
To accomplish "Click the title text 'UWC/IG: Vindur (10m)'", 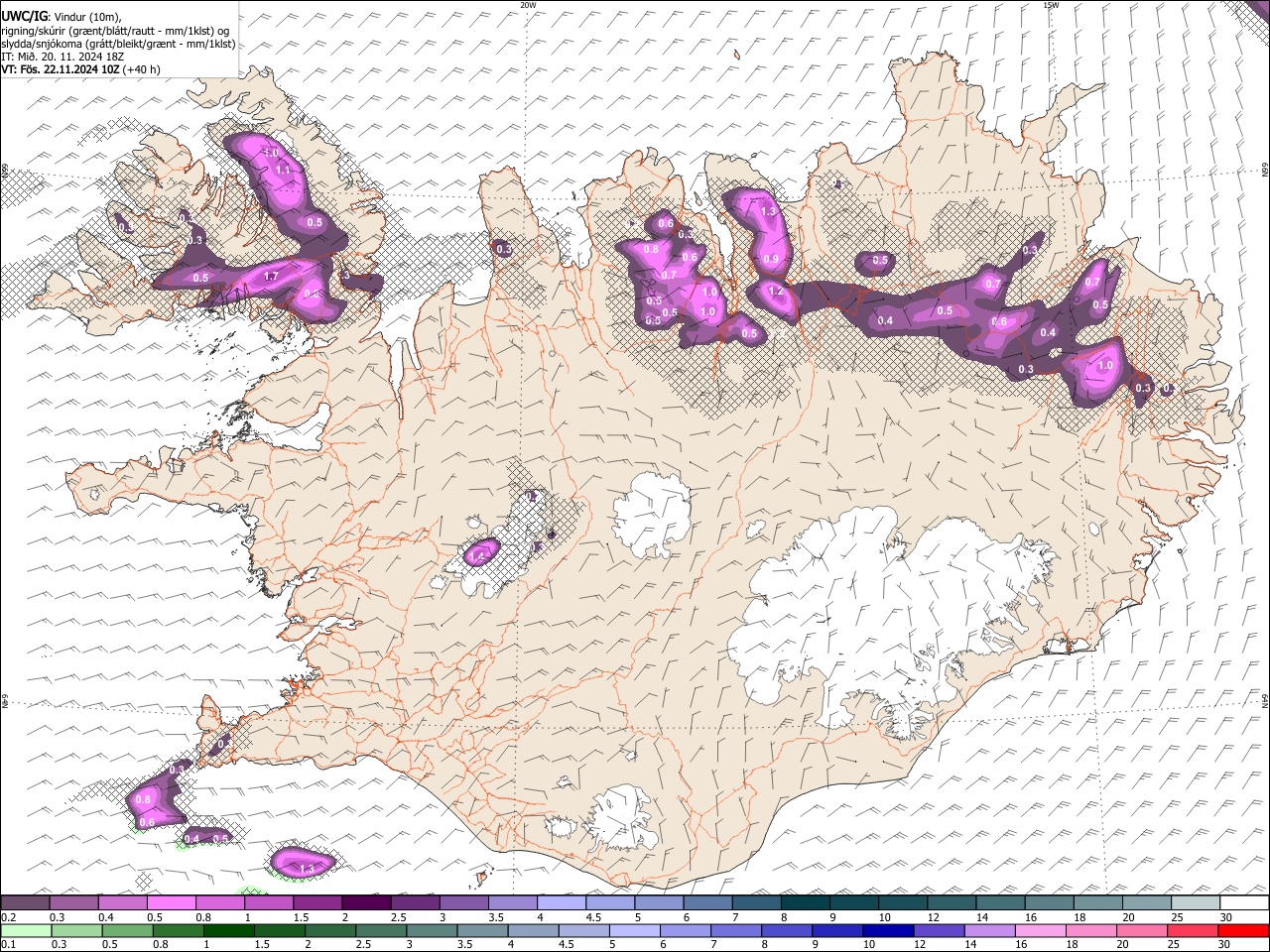I will [x=60, y=18].
